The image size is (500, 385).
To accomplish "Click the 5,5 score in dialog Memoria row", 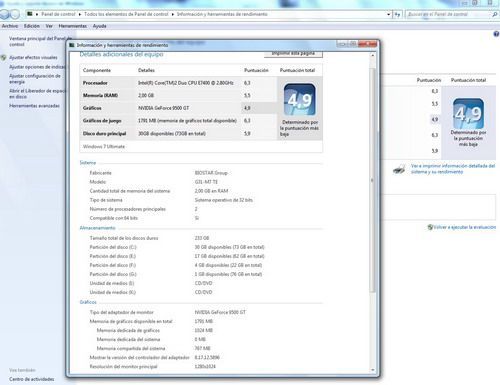I will 247,95.
